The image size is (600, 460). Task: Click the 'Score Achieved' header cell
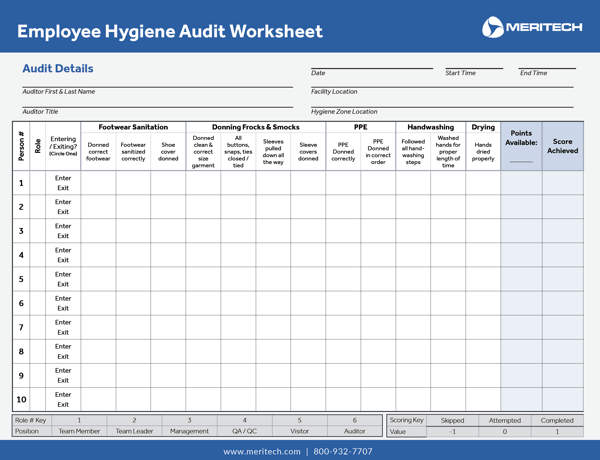(562, 146)
